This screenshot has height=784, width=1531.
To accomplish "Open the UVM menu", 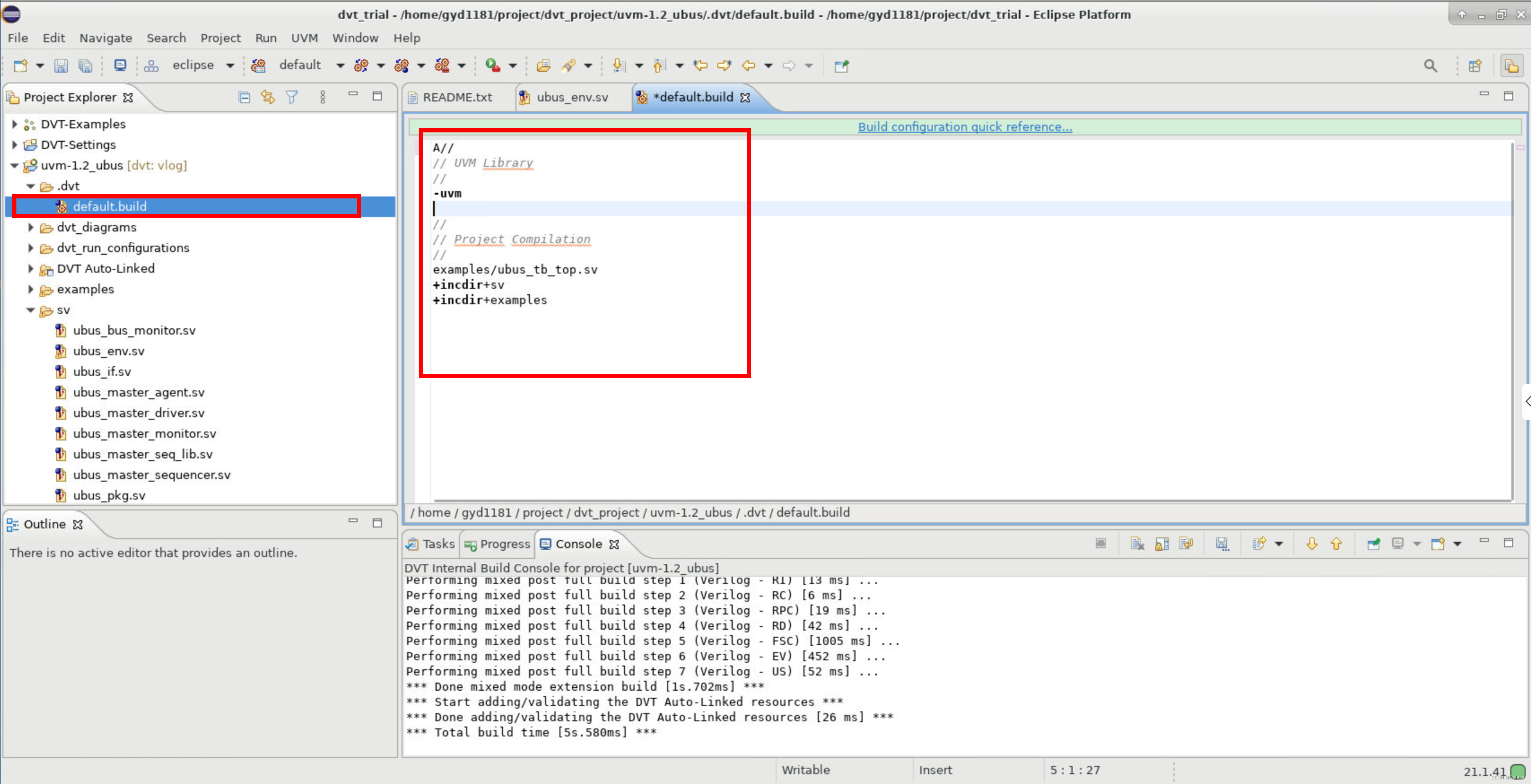I will click(304, 38).
